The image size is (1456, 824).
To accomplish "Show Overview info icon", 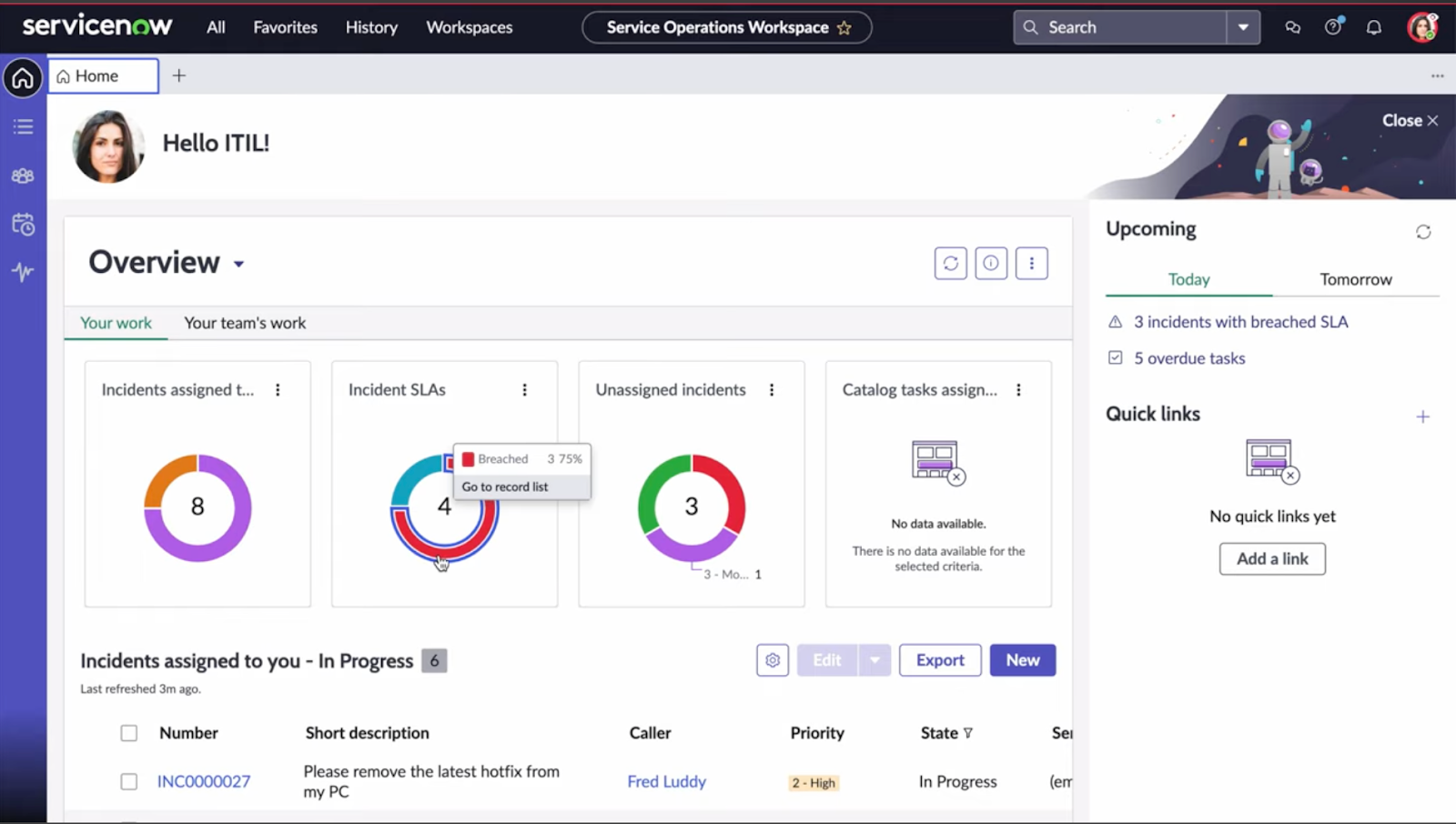I will (x=991, y=263).
